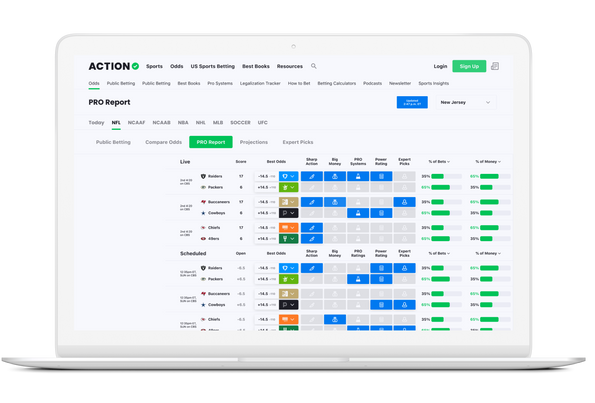Click % of Money bar in Live Packers row
This screenshot has height=403, width=595.
click(x=495, y=187)
